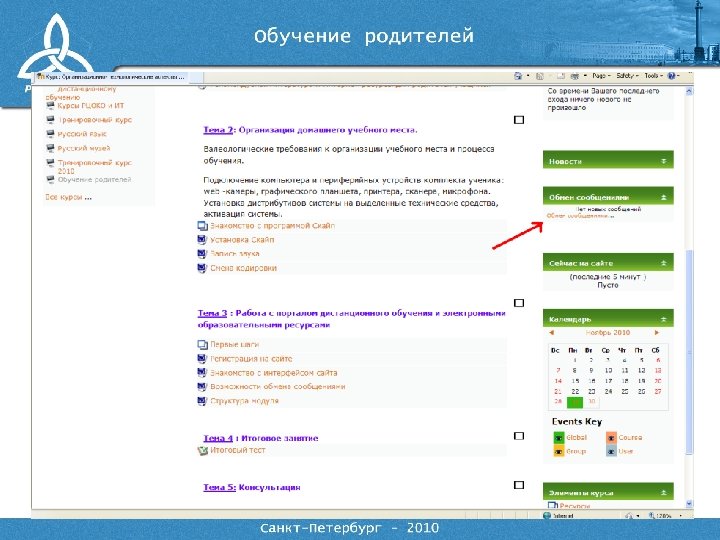Open the 'Итоговый тест' quiz link

tap(238, 450)
